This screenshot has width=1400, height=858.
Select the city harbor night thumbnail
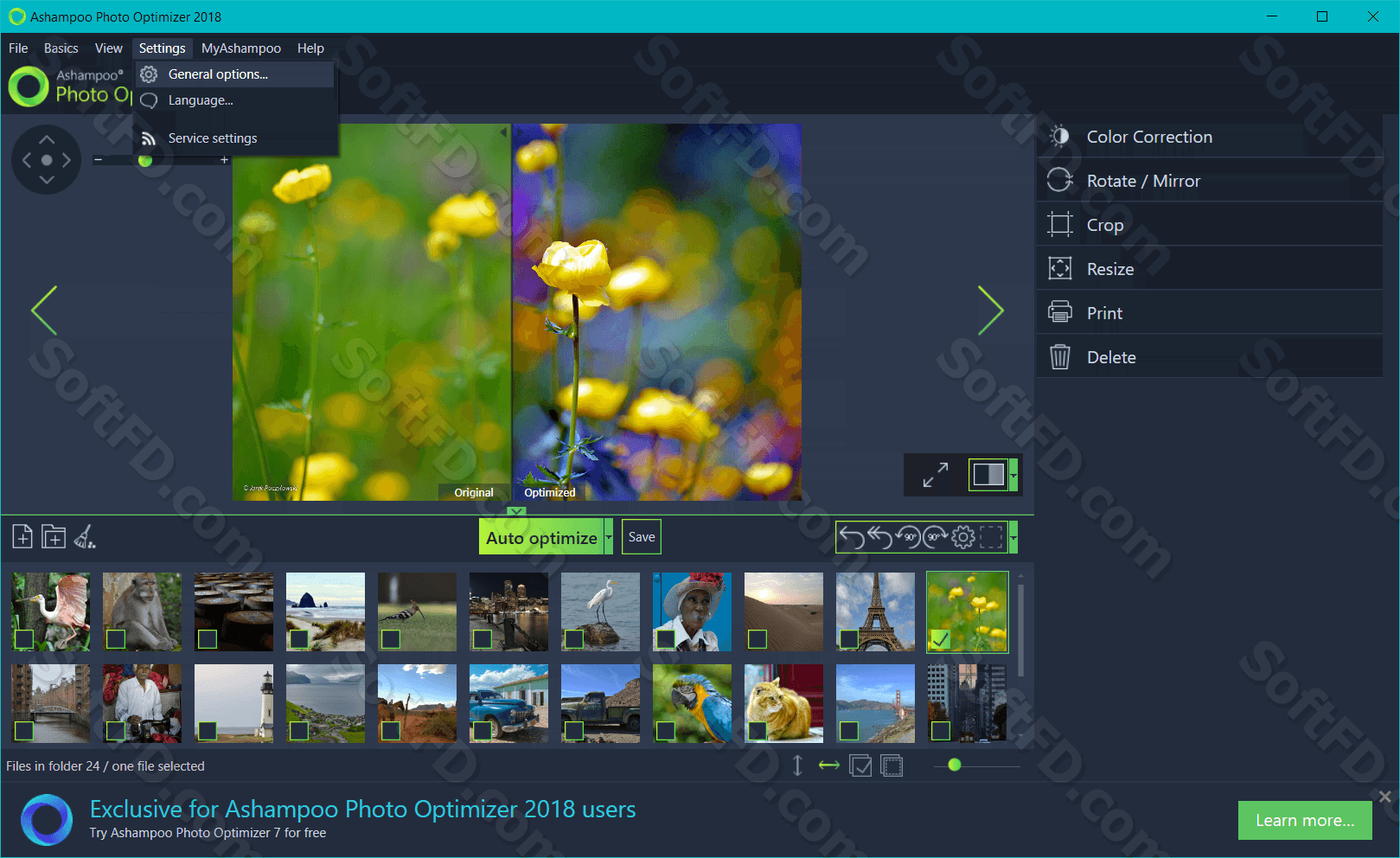(508, 611)
